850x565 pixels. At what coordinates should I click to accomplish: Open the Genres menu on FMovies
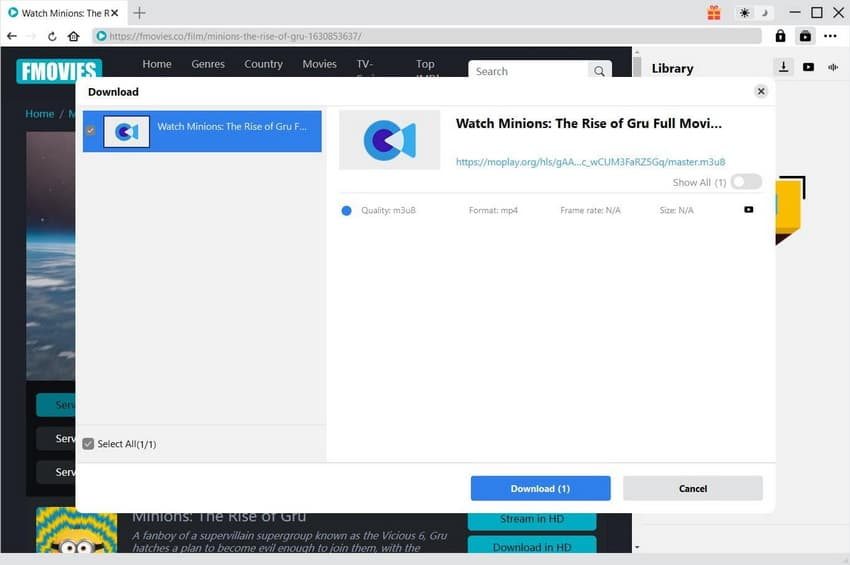[208, 64]
